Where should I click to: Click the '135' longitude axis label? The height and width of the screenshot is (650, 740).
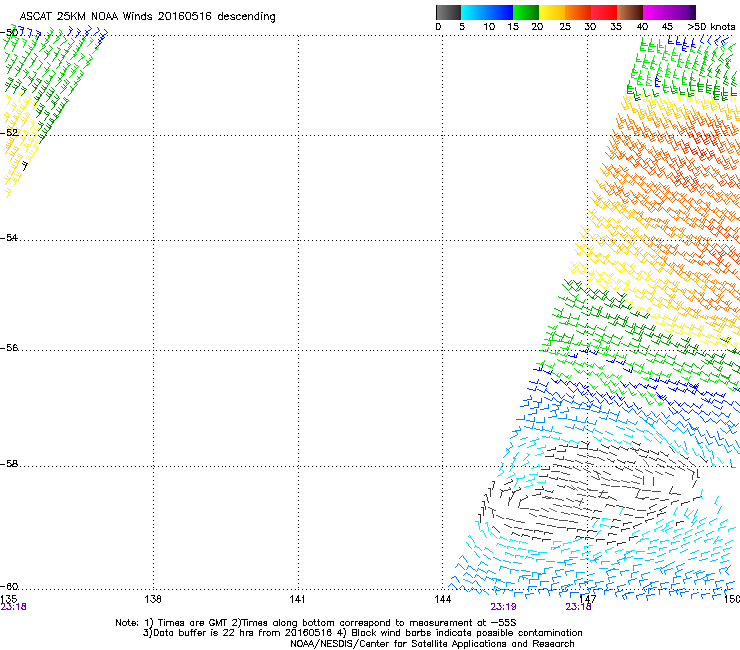[x=8, y=599]
